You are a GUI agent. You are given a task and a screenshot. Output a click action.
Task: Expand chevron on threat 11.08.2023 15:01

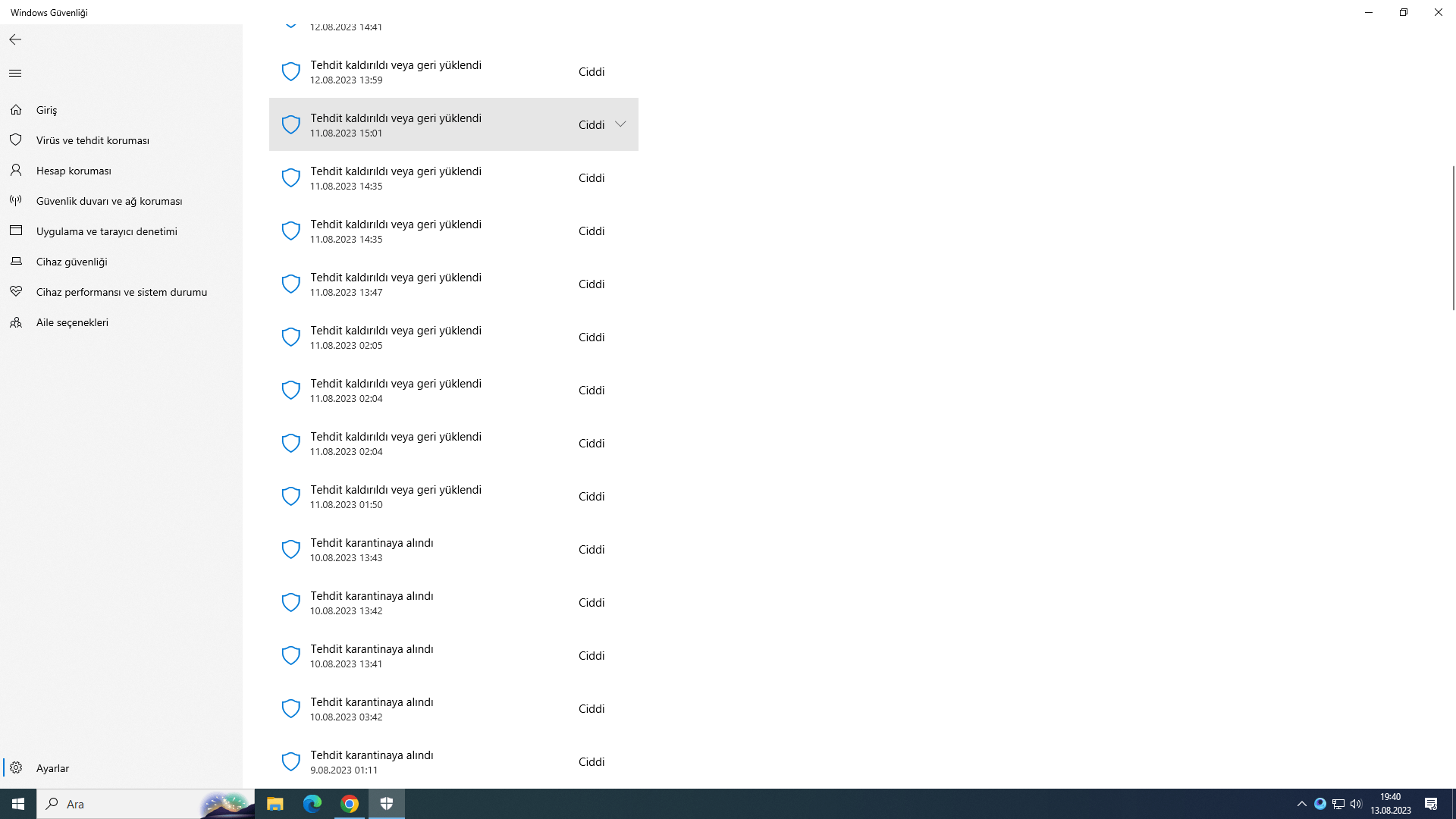point(620,124)
